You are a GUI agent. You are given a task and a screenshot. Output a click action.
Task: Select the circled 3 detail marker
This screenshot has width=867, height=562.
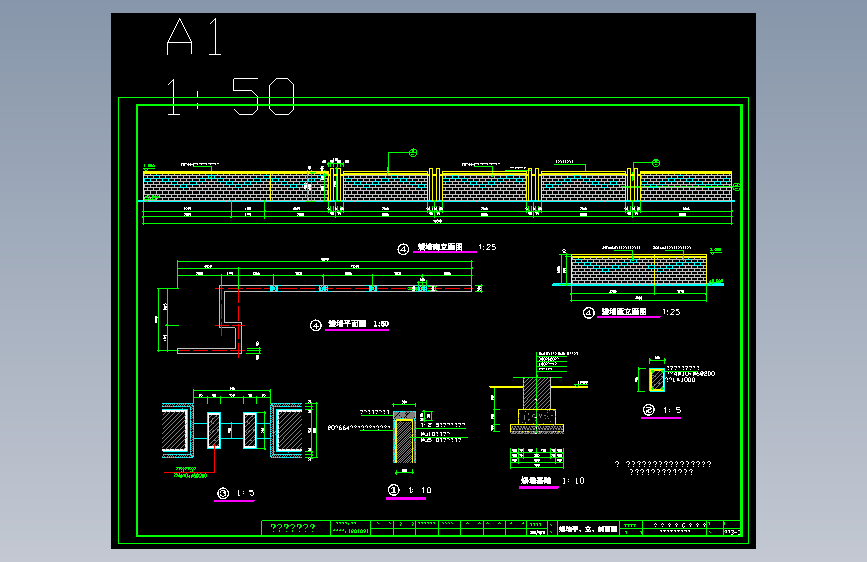click(223, 493)
